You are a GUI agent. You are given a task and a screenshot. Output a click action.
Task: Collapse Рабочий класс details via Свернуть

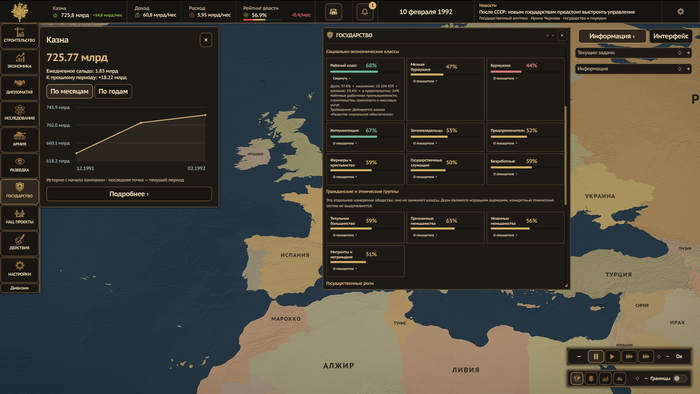pyautogui.click(x=342, y=78)
